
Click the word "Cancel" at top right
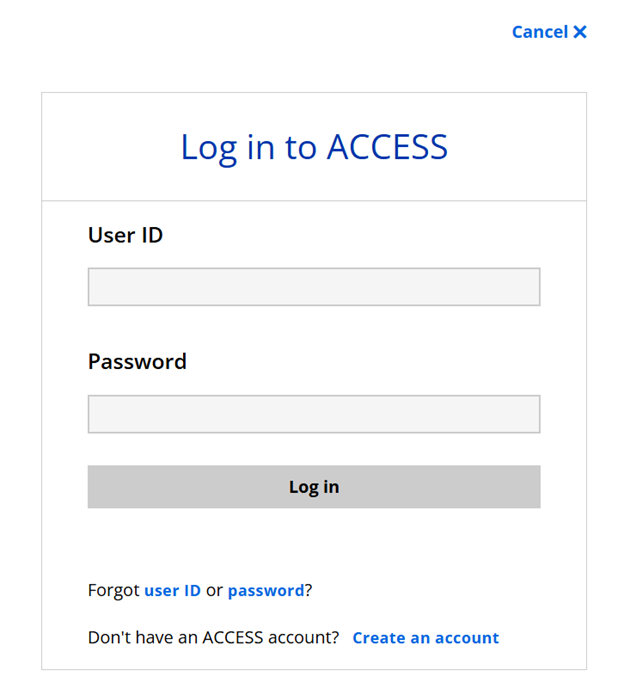[540, 32]
